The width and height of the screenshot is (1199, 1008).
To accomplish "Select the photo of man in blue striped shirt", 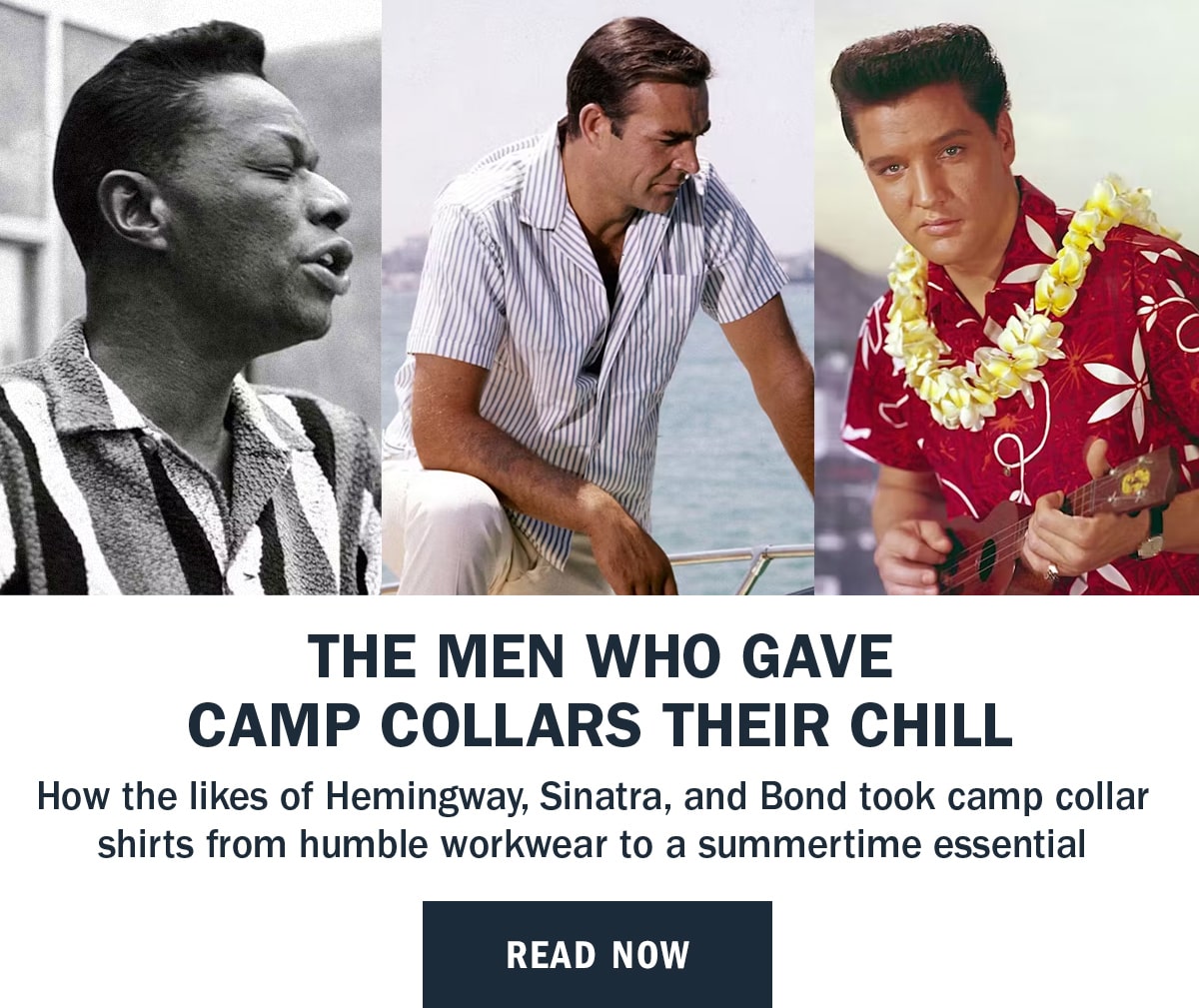I will pyautogui.click(x=599, y=298).
